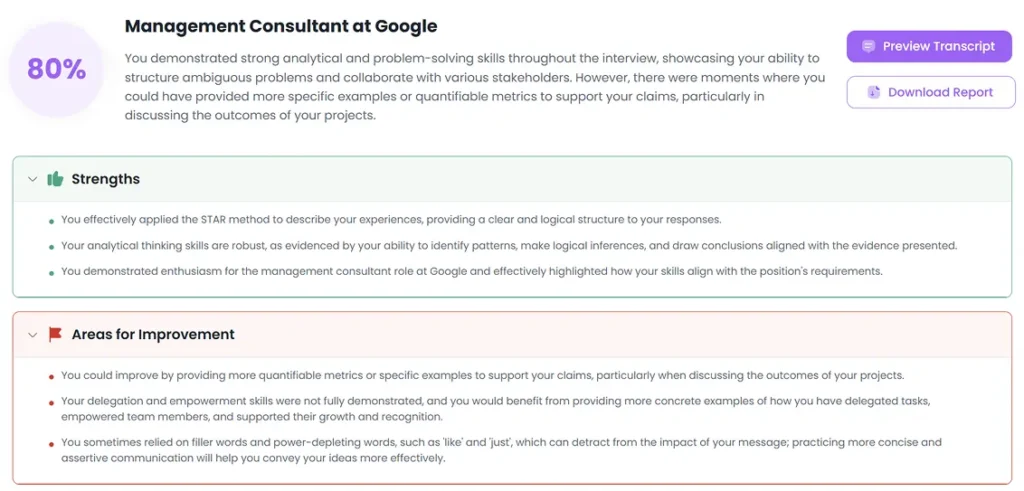Collapse the Strengths section using its chevron
This screenshot has height=491, width=1024.
[x=33, y=179]
